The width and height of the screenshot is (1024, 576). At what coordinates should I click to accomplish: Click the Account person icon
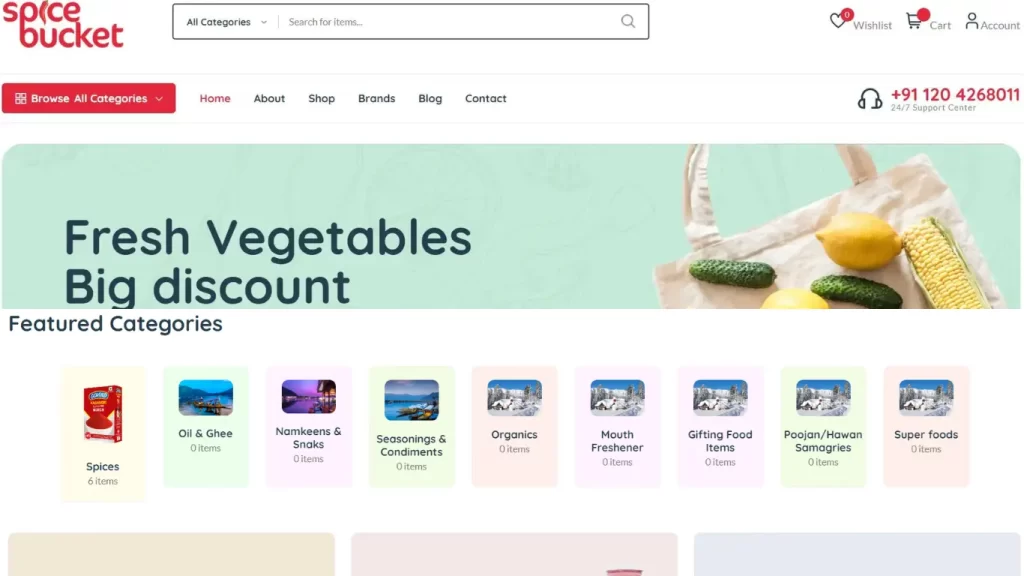pyautogui.click(x=972, y=21)
